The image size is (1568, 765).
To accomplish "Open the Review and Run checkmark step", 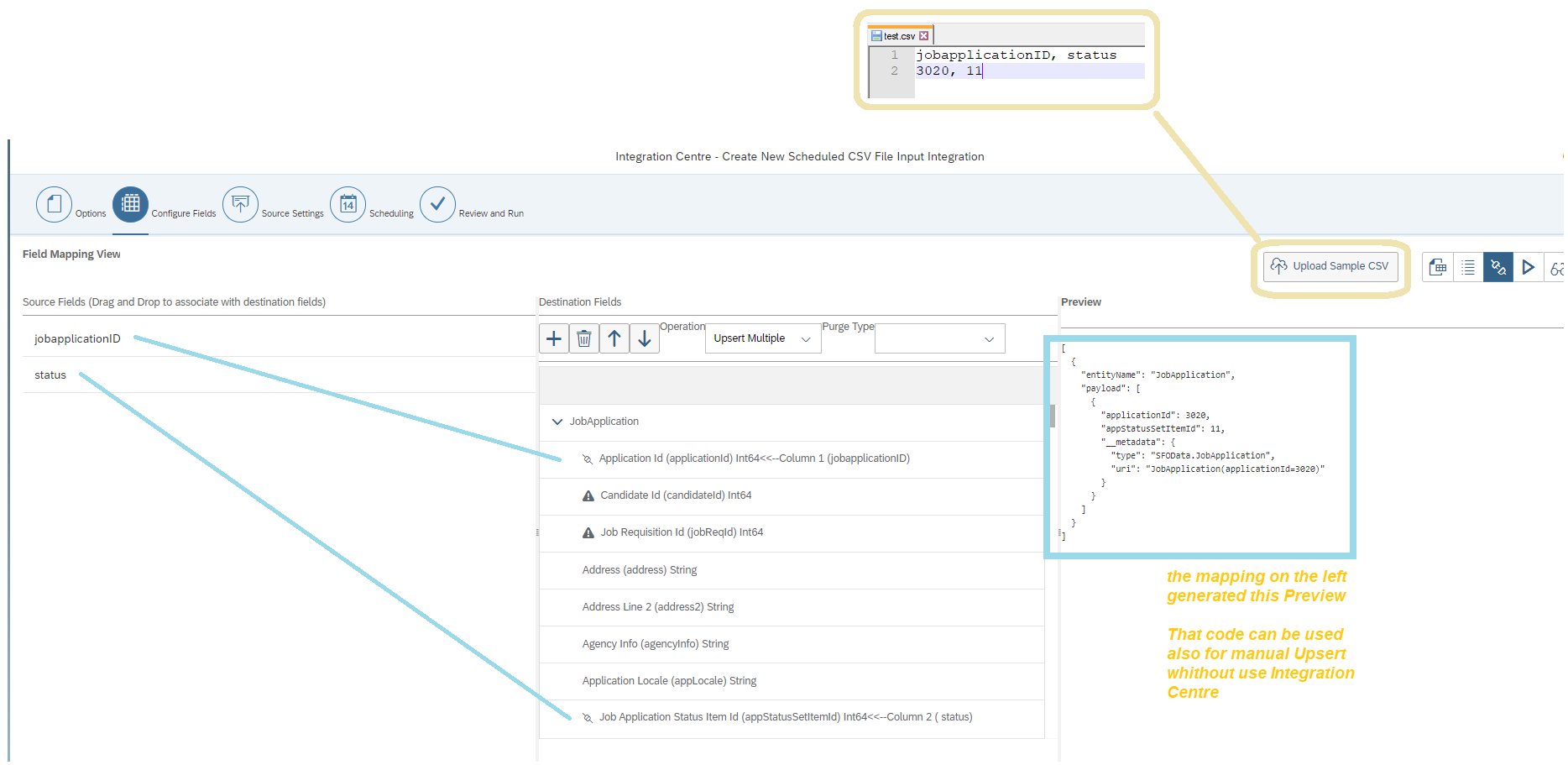I will click(437, 204).
